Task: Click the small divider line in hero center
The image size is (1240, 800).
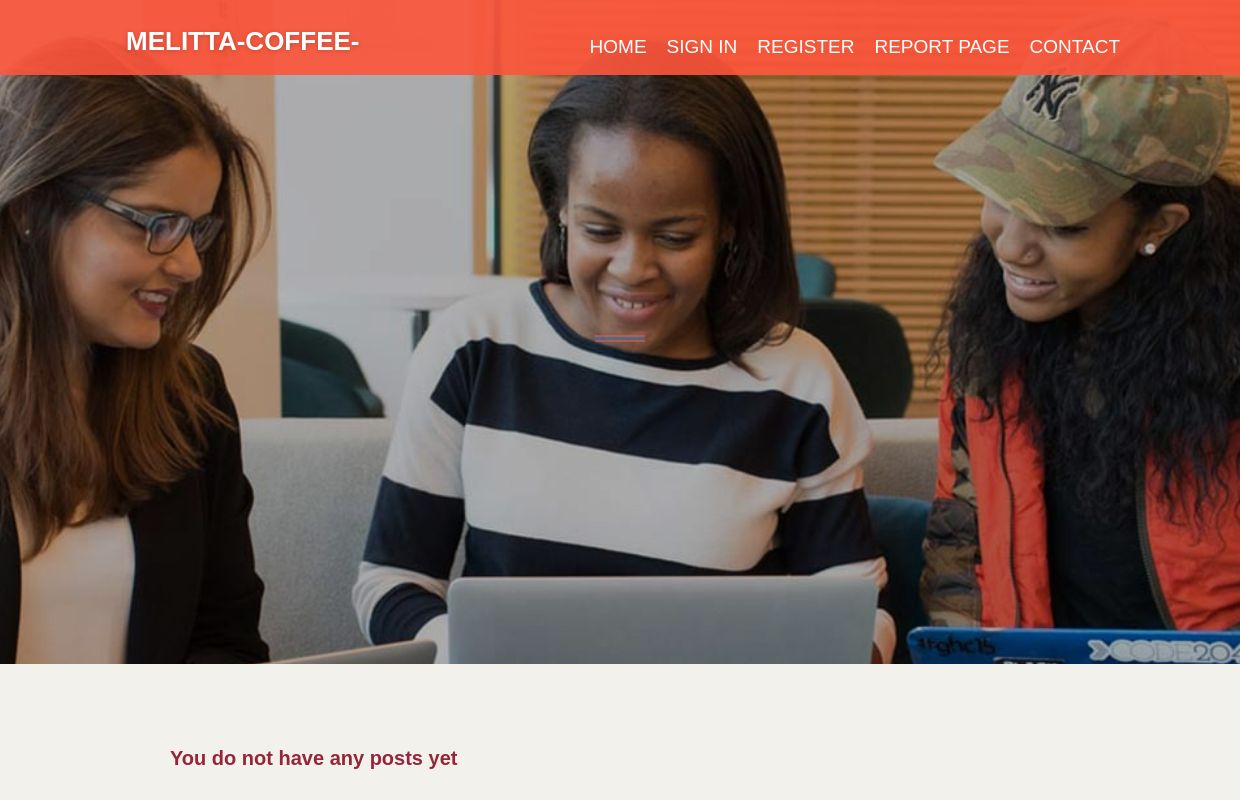Action: pos(620,338)
